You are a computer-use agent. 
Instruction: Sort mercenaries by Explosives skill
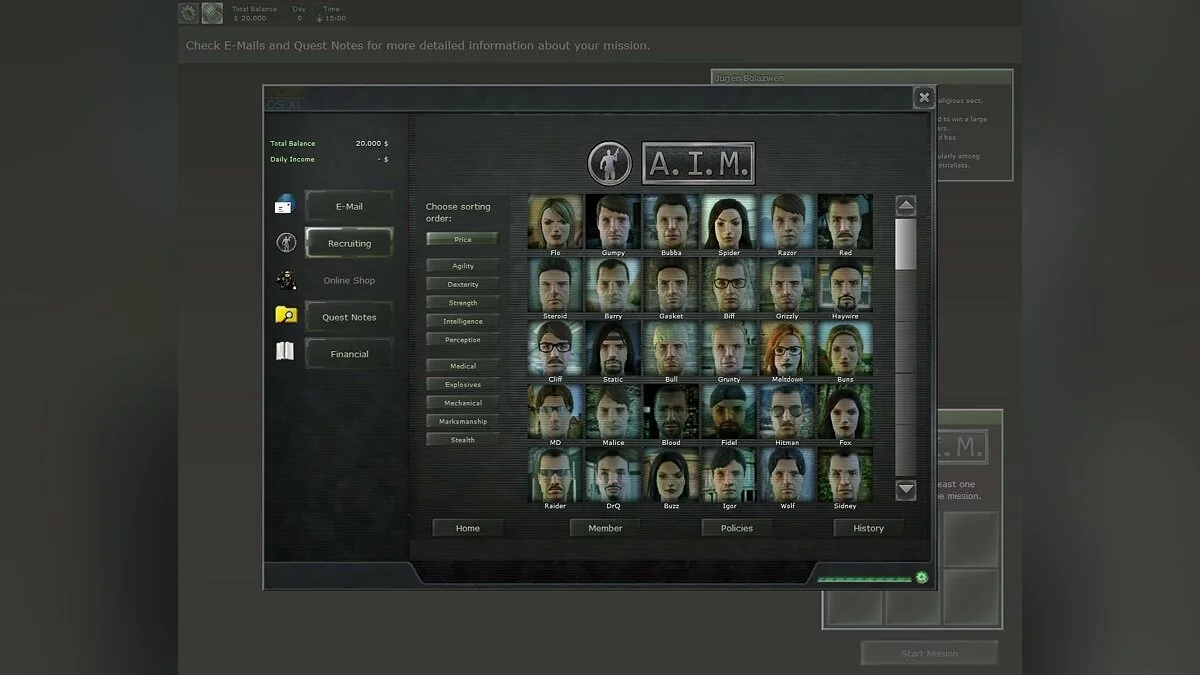click(x=462, y=385)
